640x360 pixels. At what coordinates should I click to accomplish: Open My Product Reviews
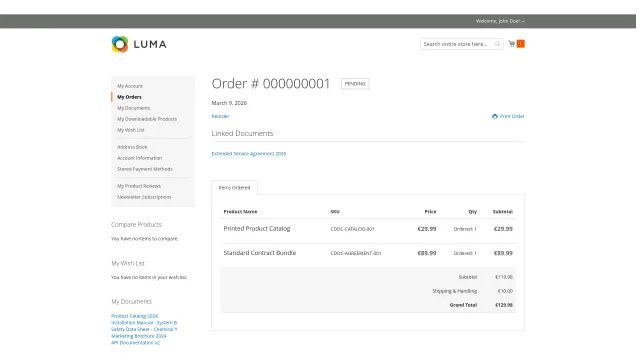click(139, 186)
